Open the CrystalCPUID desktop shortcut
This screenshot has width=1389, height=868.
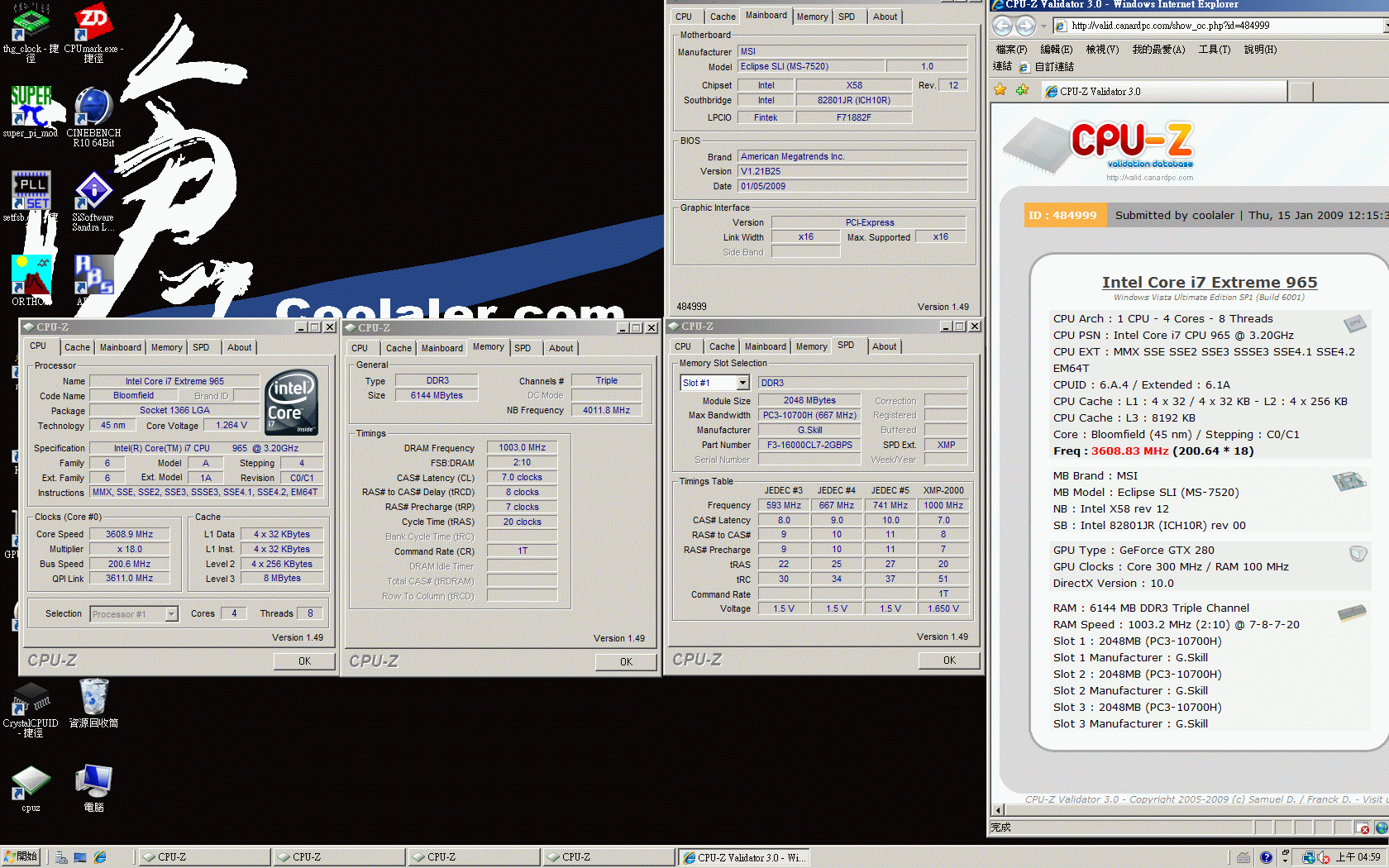tap(31, 708)
